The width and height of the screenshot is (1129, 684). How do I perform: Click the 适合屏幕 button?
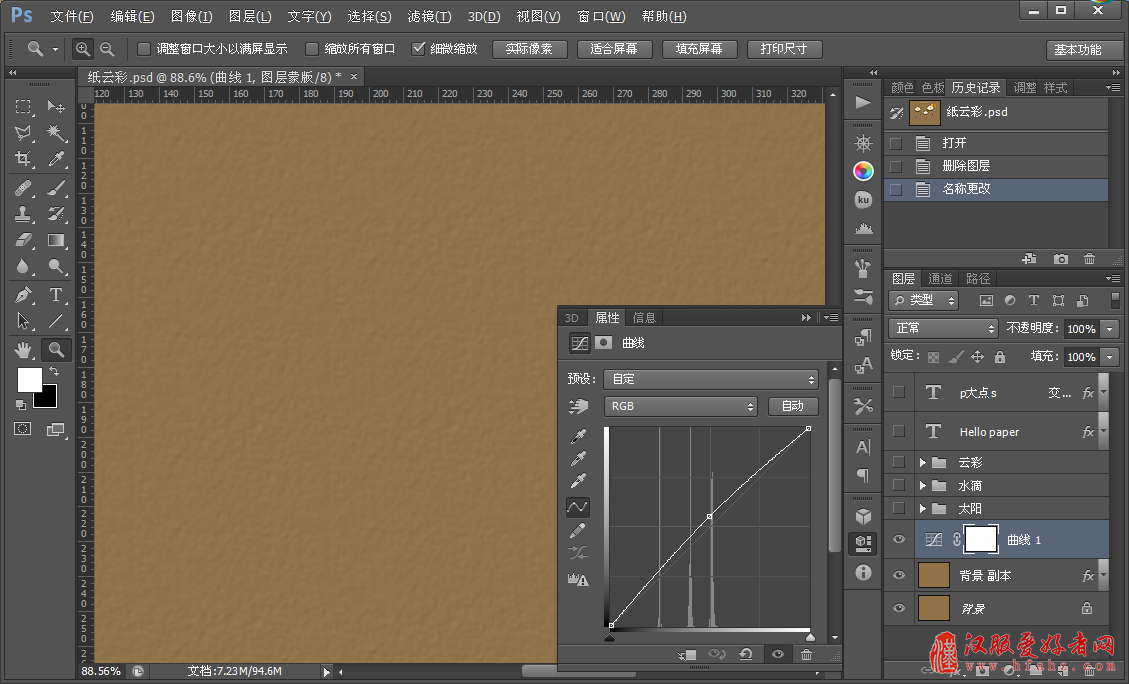[614, 49]
